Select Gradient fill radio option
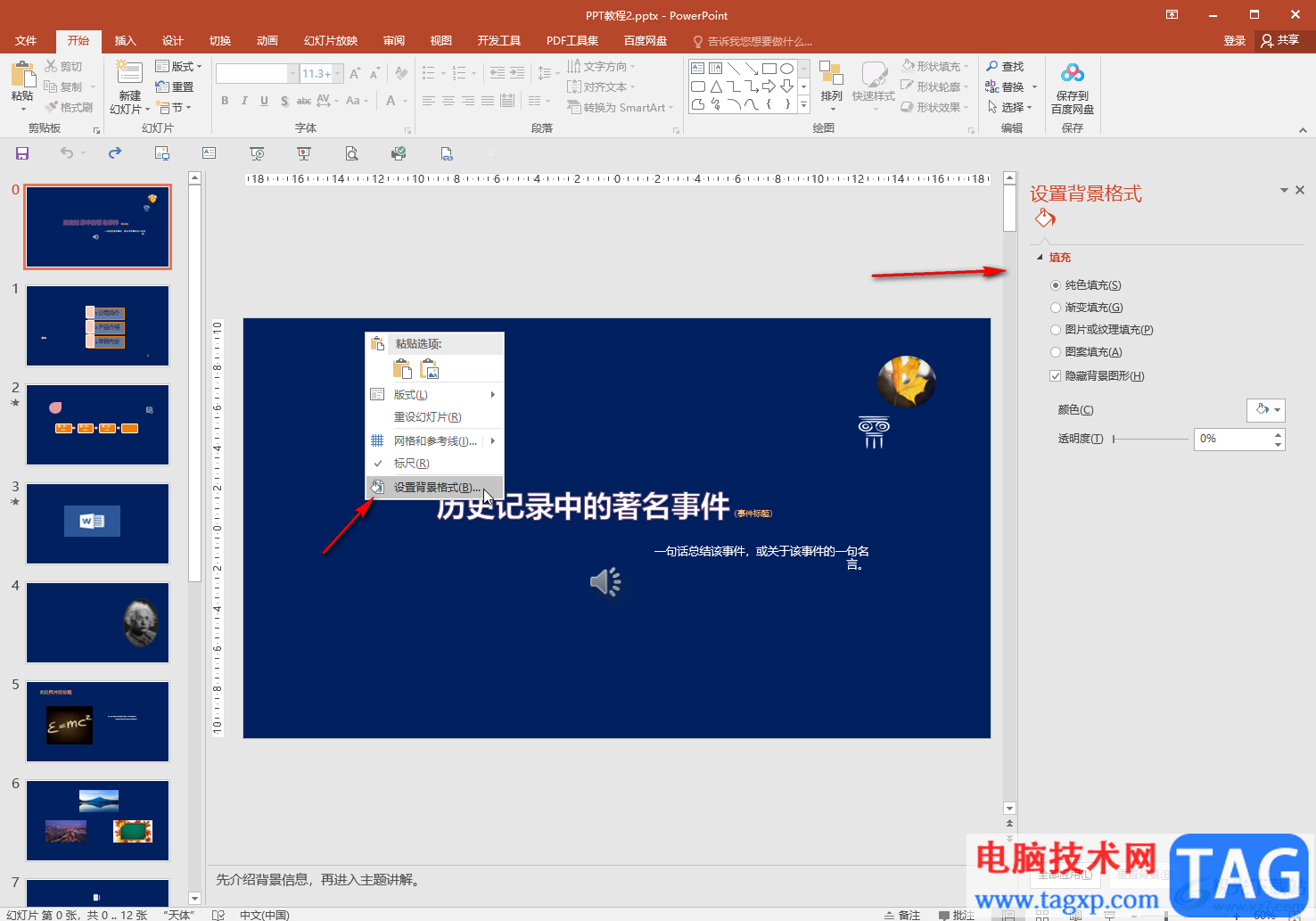The image size is (1316, 921). (x=1056, y=308)
